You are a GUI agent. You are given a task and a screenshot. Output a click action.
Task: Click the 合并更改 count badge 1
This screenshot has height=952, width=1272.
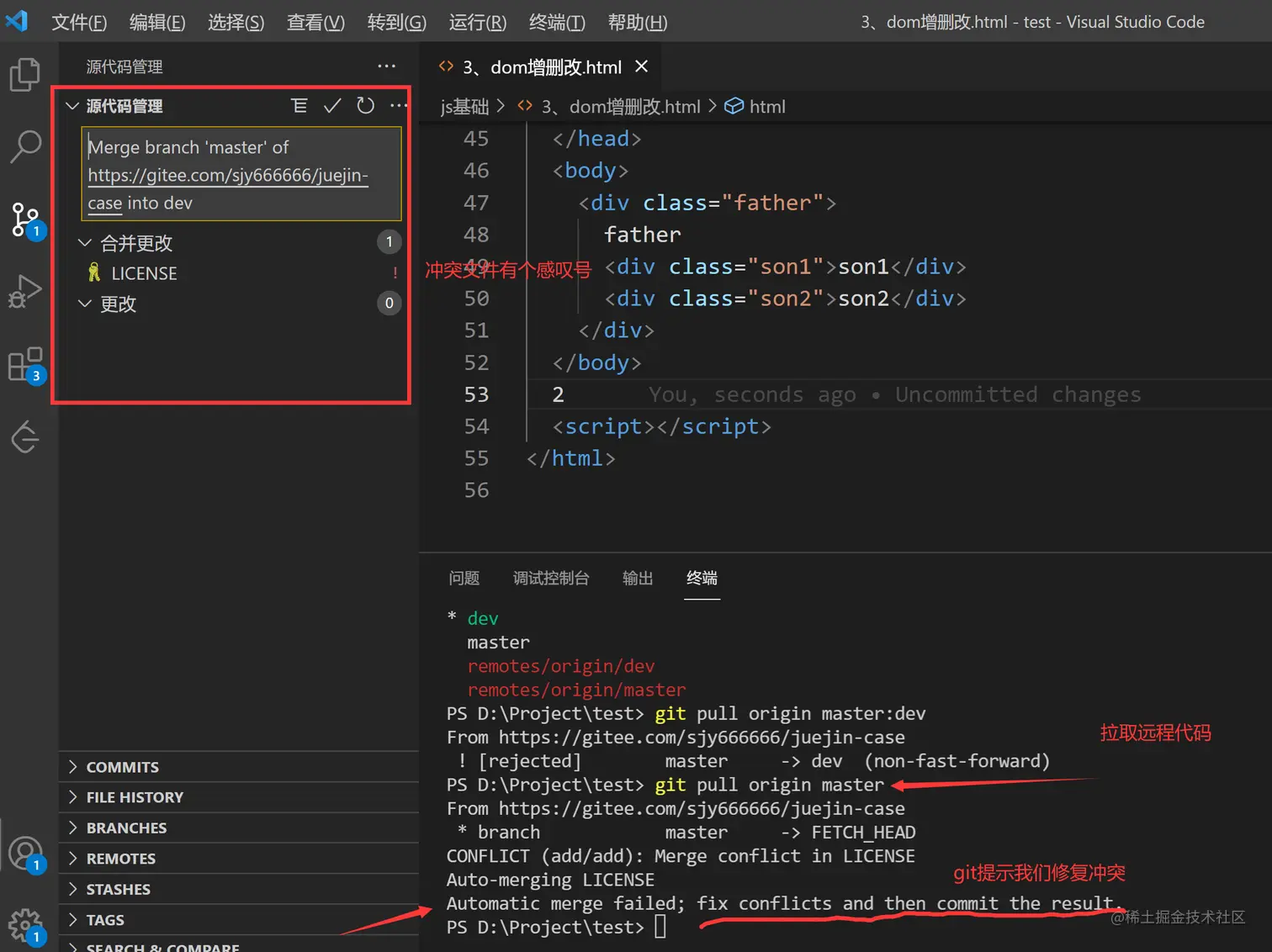389,242
